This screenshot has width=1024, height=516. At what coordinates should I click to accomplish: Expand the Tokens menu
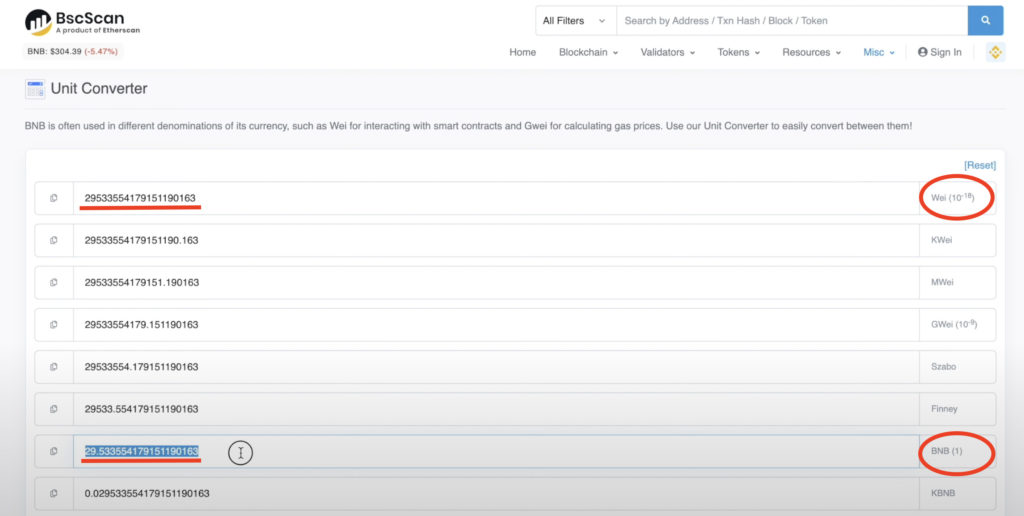(739, 52)
